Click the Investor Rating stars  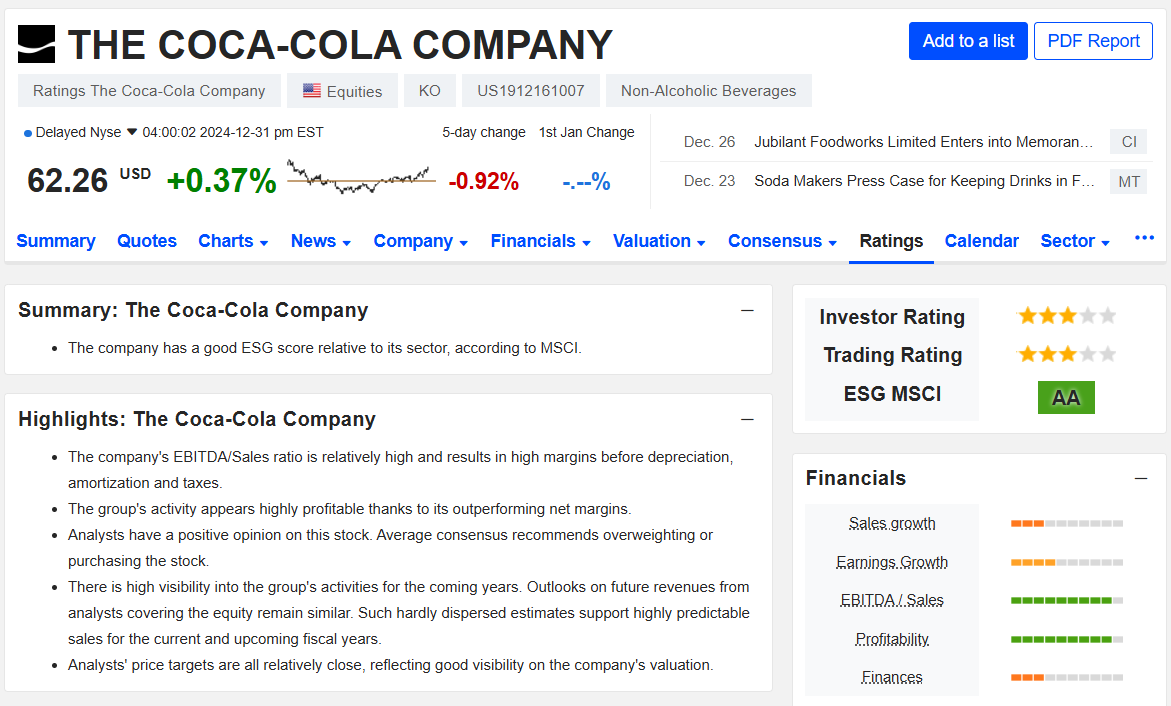pyautogui.click(x=1067, y=316)
